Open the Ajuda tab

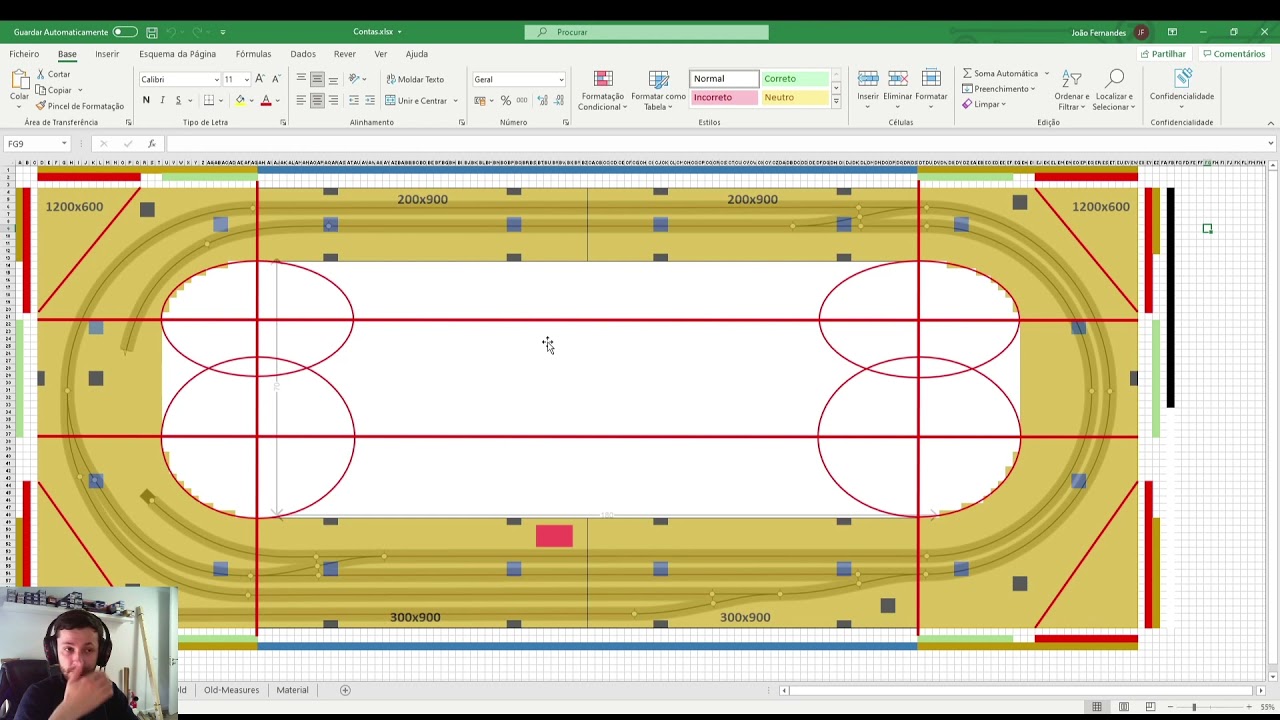[417, 54]
